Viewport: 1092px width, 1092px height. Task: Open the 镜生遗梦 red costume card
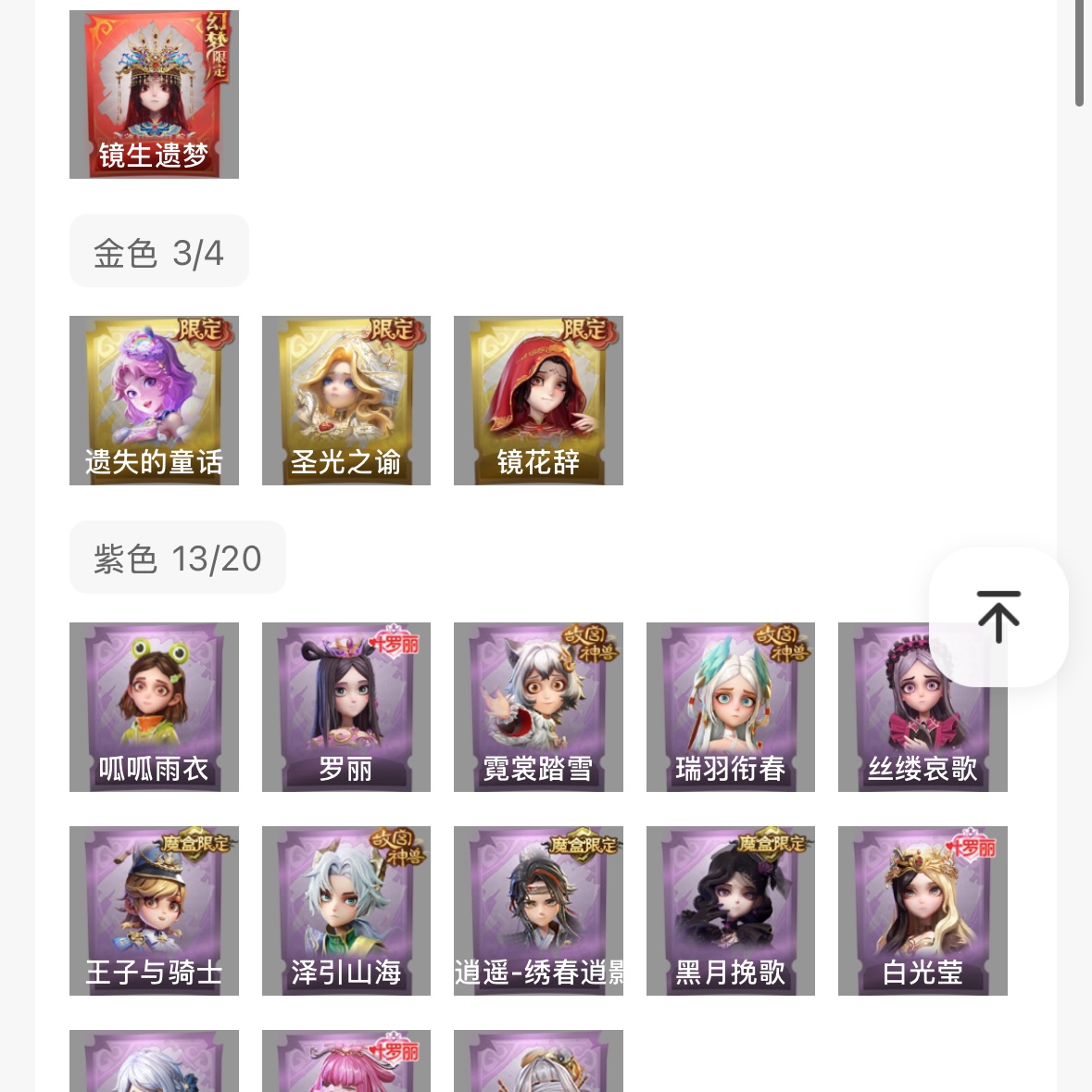154,94
